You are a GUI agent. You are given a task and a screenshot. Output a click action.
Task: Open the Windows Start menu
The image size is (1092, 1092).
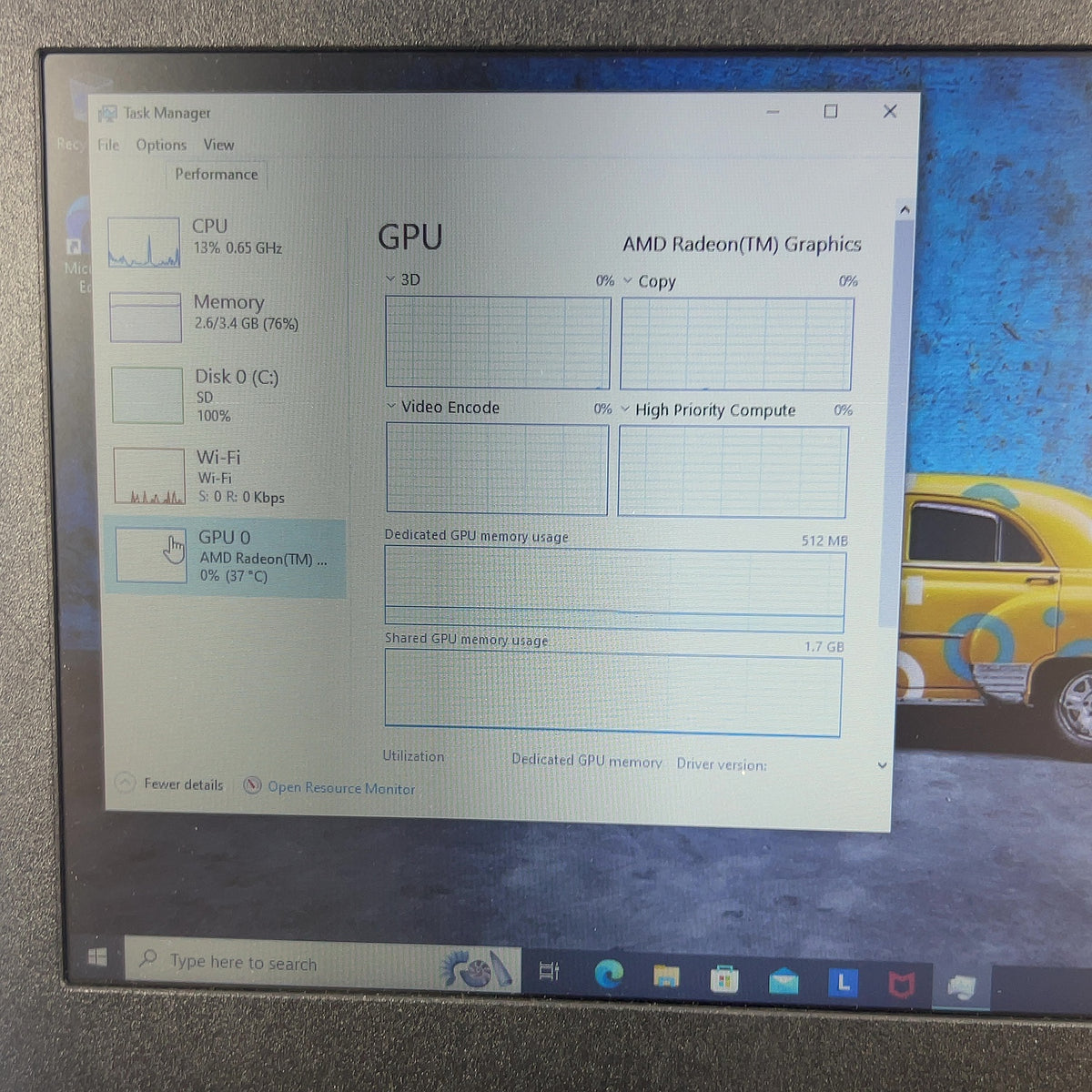97,956
